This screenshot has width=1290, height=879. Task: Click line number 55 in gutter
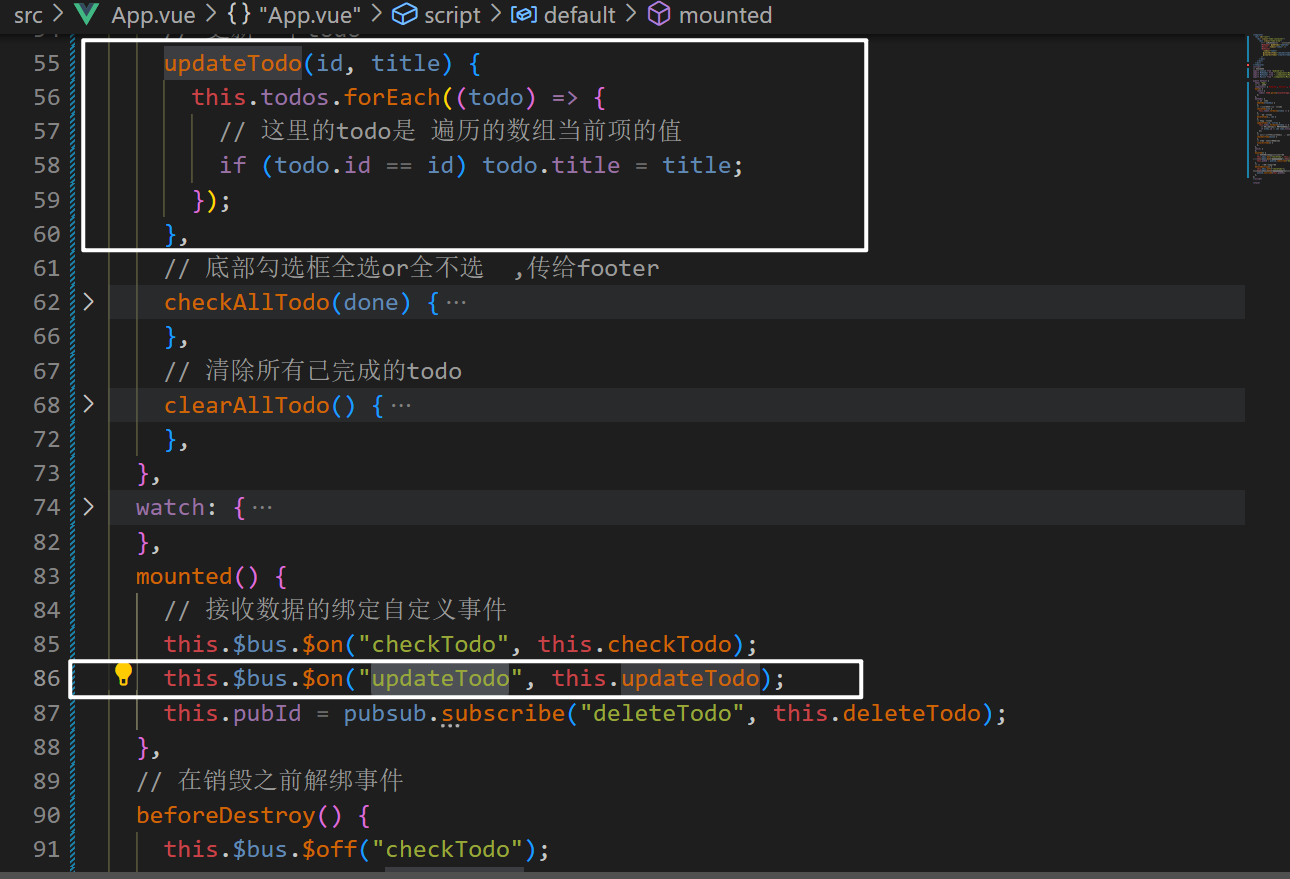pyautogui.click(x=47, y=63)
